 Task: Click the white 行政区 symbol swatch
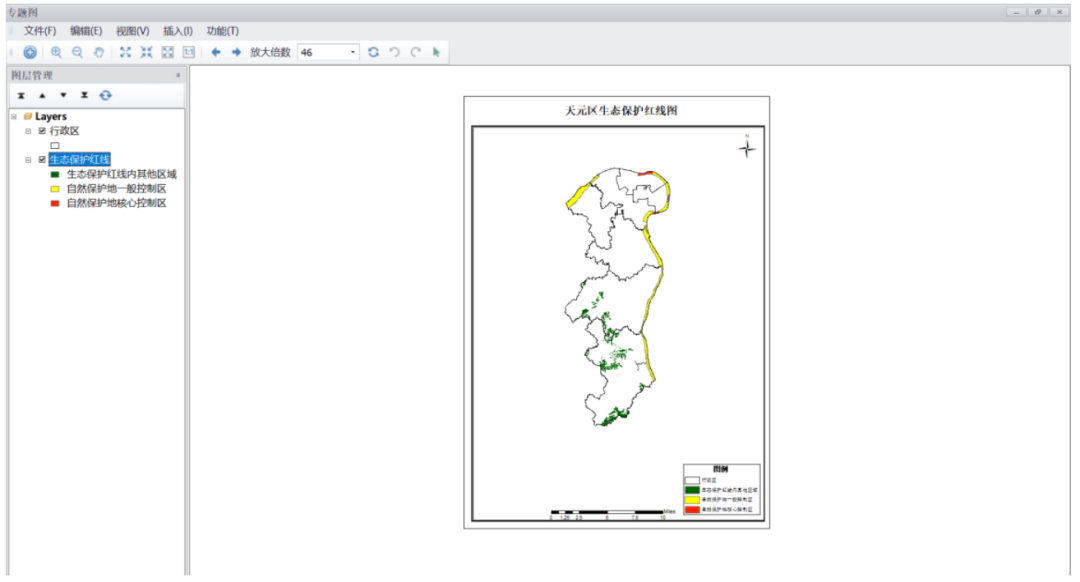coord(55,145)
